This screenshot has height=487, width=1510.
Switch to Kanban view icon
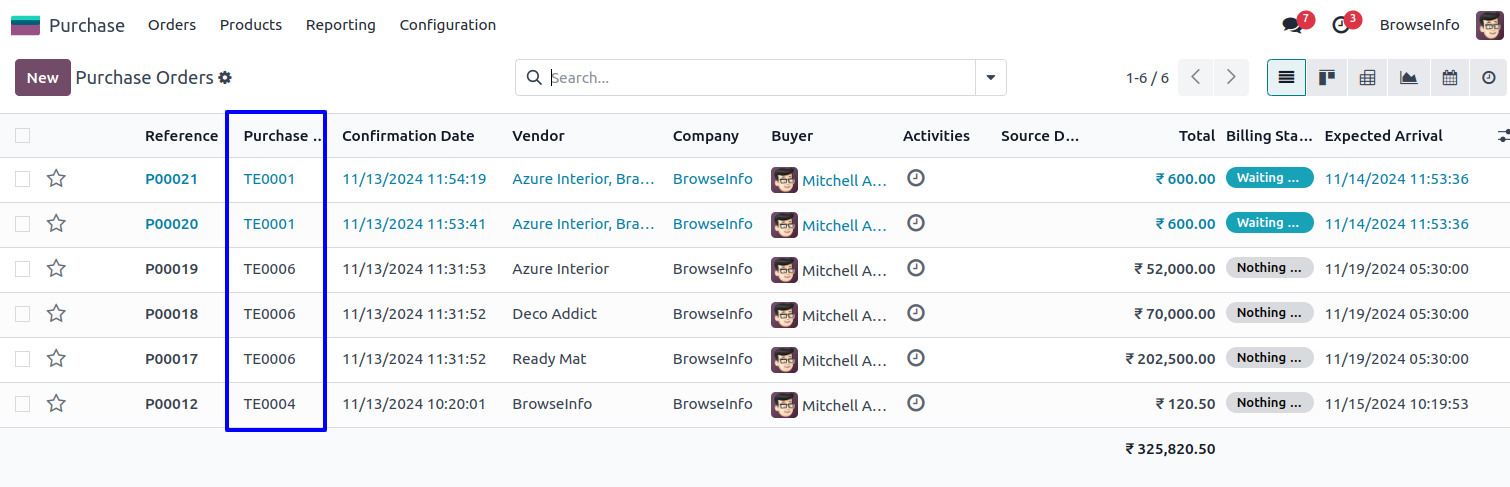coord(1327,77)
